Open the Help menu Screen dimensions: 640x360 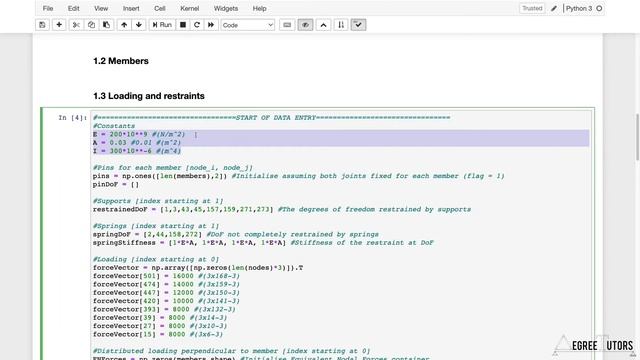point(259,8)
